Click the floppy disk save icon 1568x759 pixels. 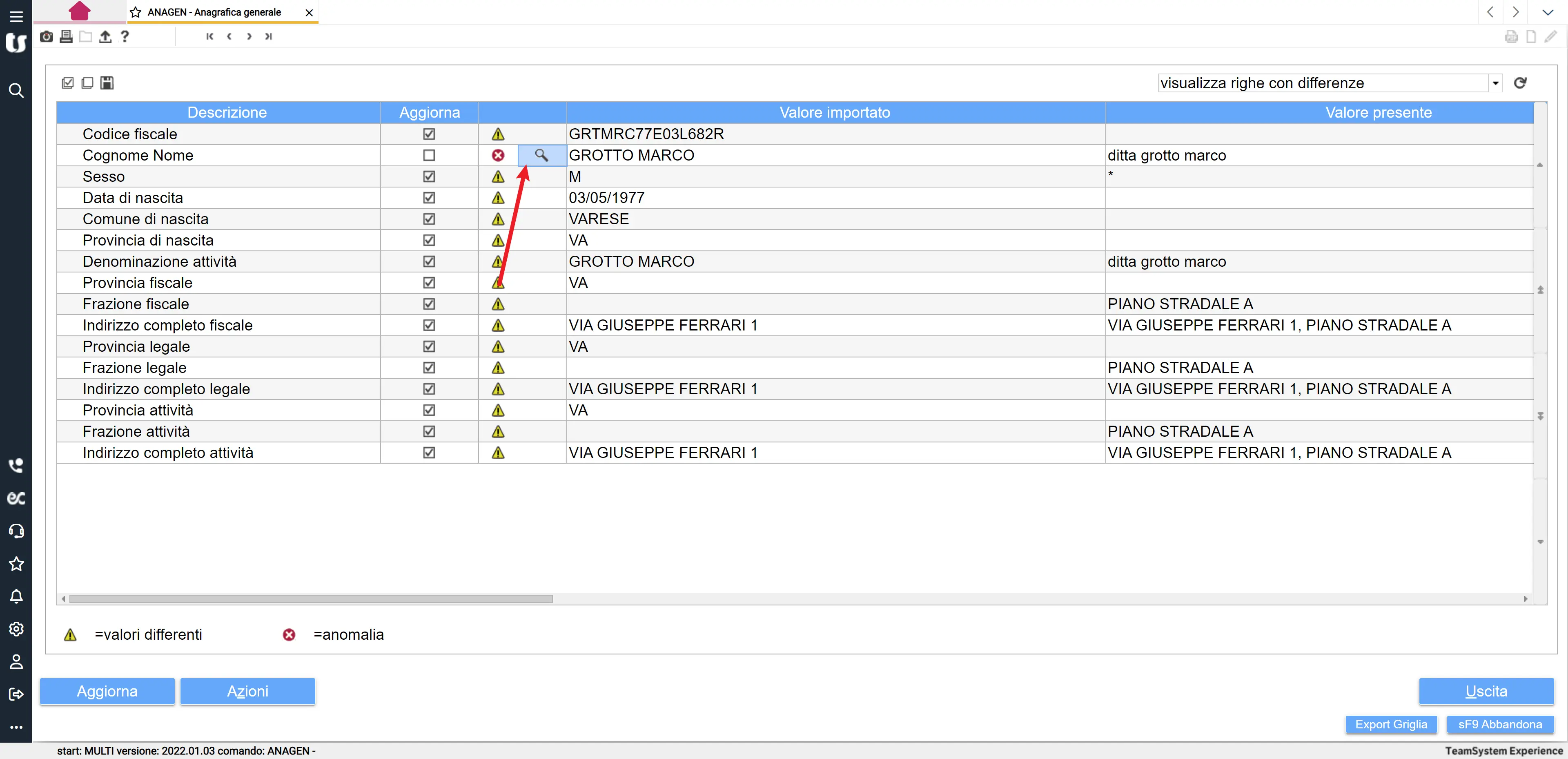pyautogui.click(x=107, y=83)
